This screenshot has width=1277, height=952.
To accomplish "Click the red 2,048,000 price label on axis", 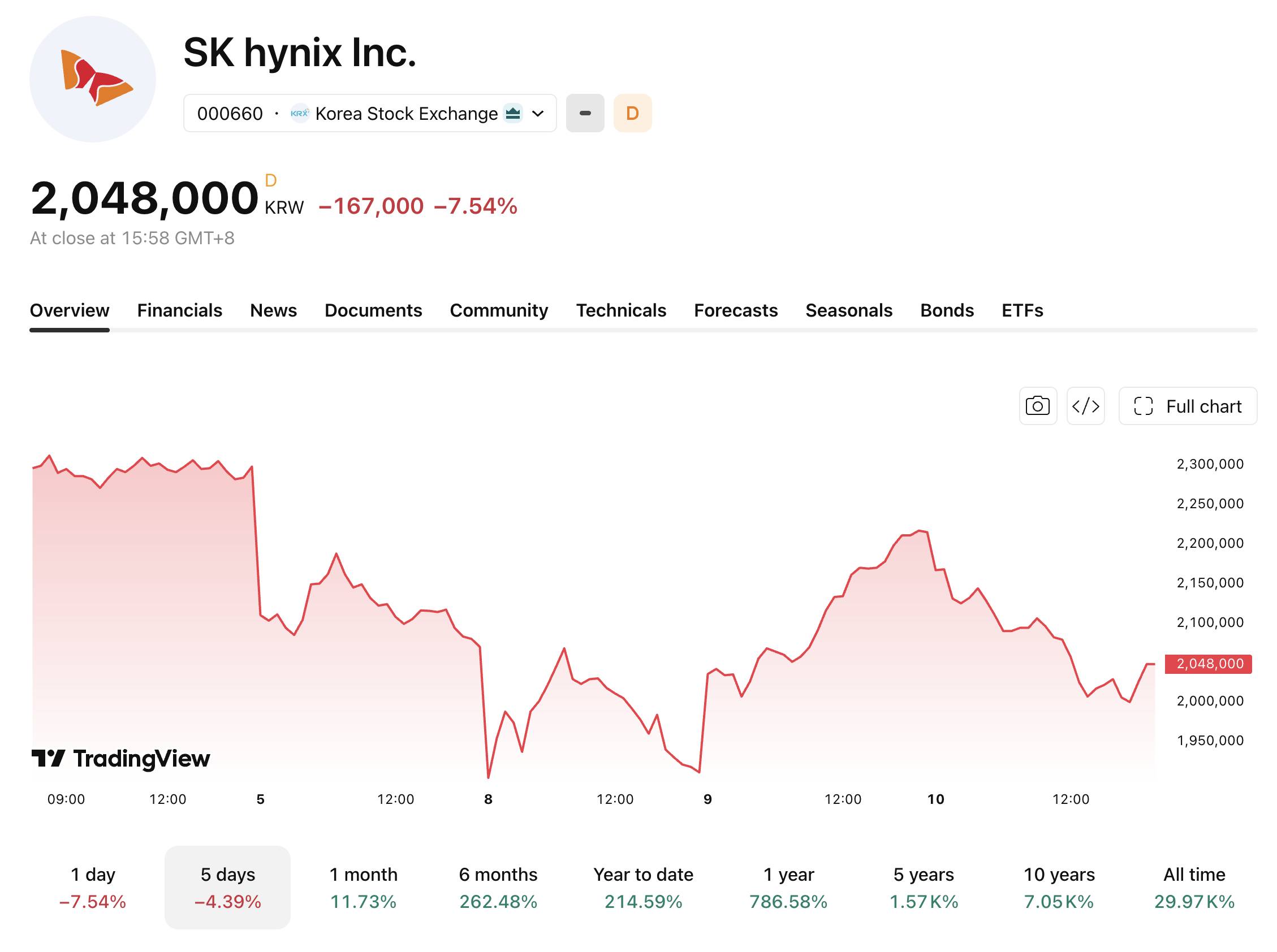I will [x=1208, y=663].
